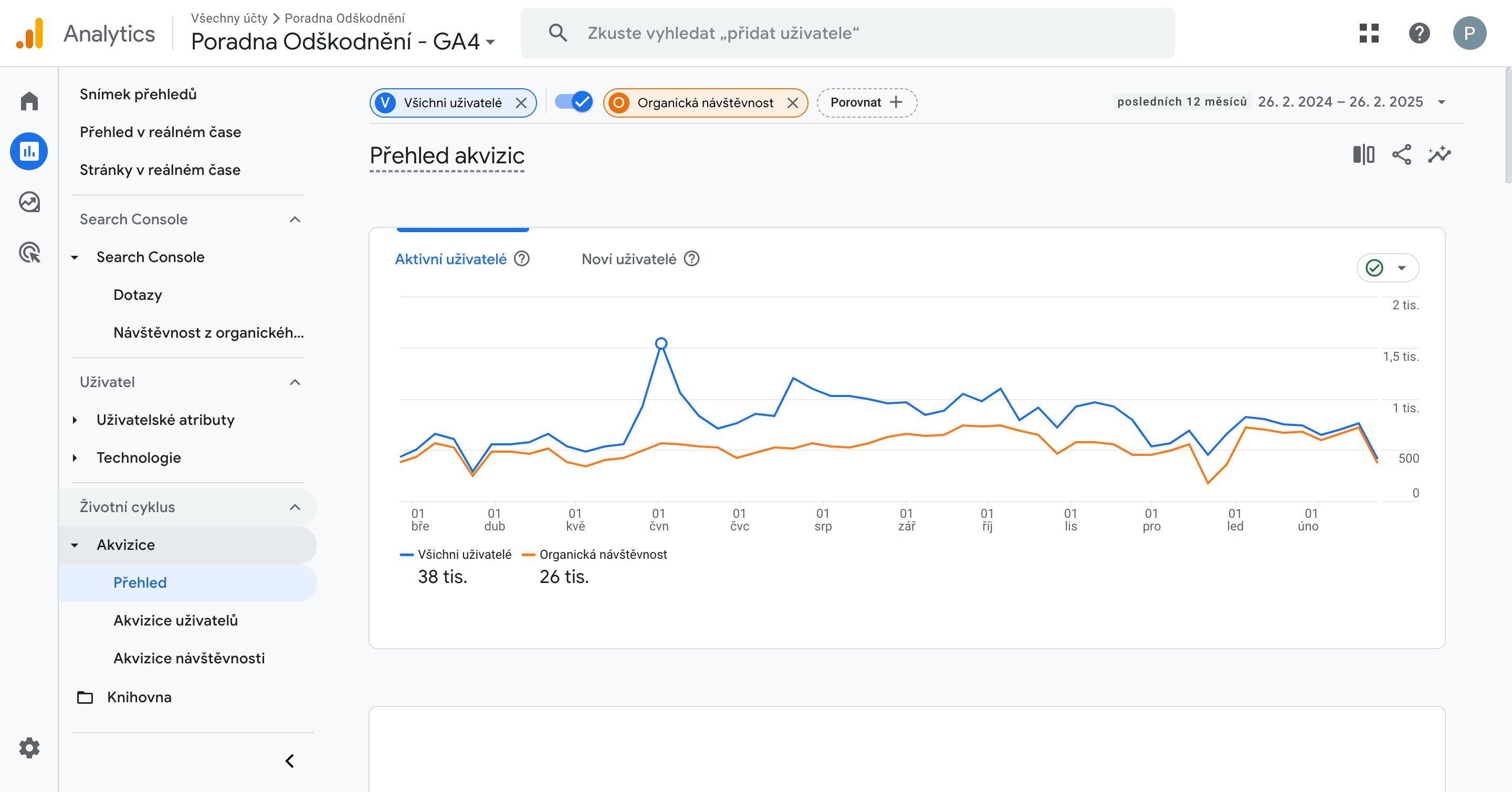Click the Edit comparisons icon
The height and width of the screenshot is (792, 1512).
click(x=1363, y=154)
